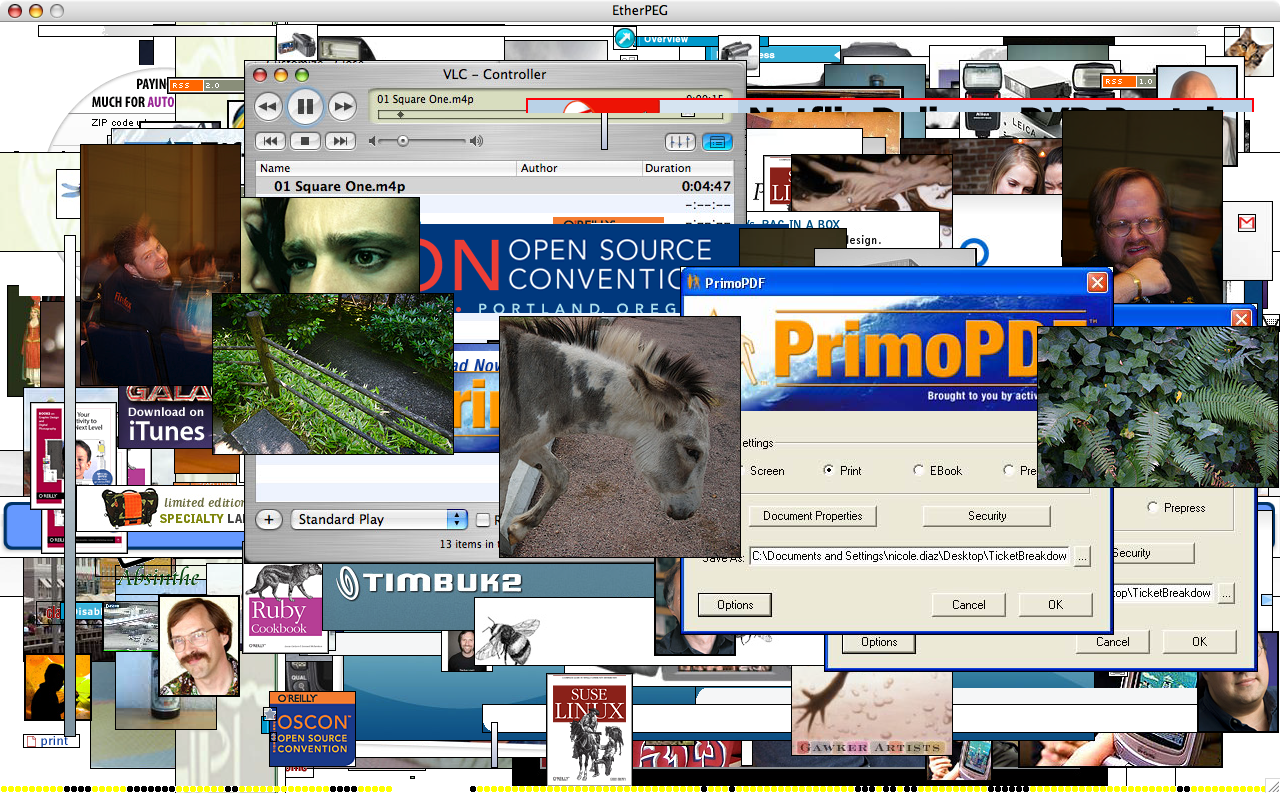1280x793 pixels.
Task: Select the 01 Square One.m4p playlist row
Action: (495, 186)
